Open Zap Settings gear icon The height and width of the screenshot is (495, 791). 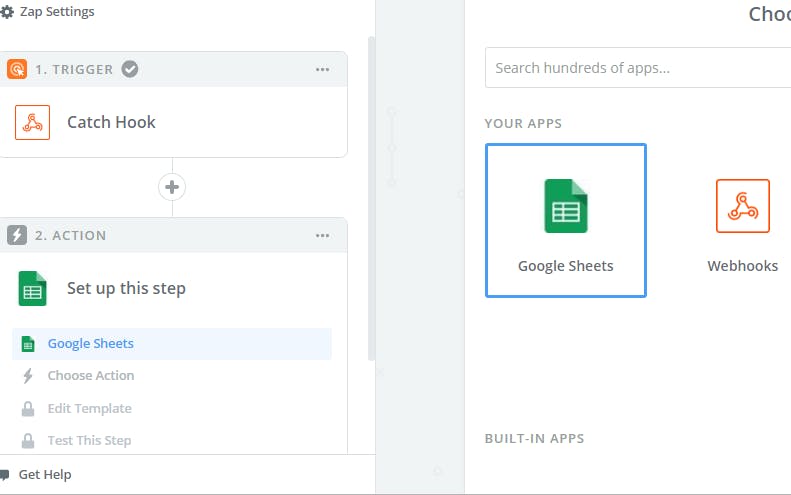7,12
